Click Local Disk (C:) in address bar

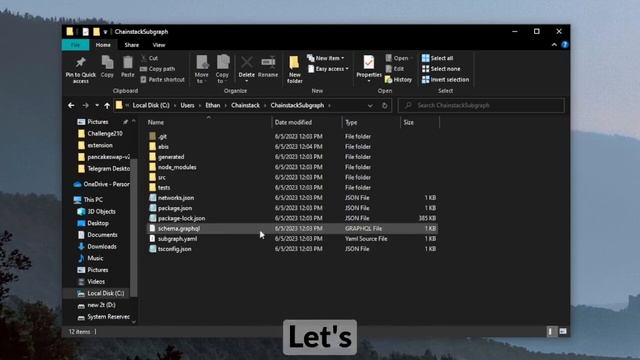(x=151, y=105)
